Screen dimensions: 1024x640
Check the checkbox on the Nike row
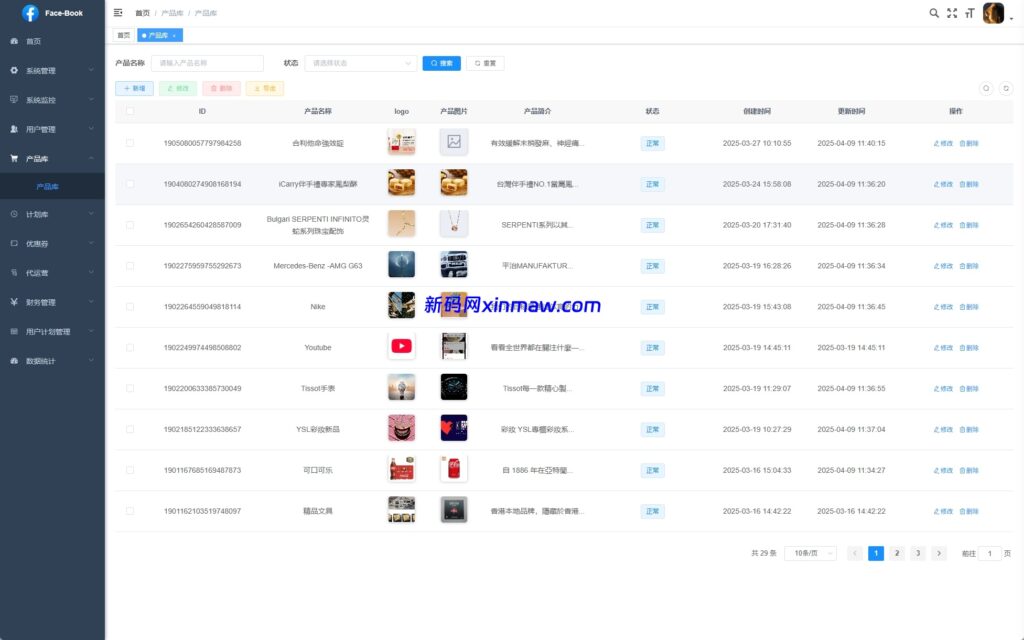tap(129, 306)
